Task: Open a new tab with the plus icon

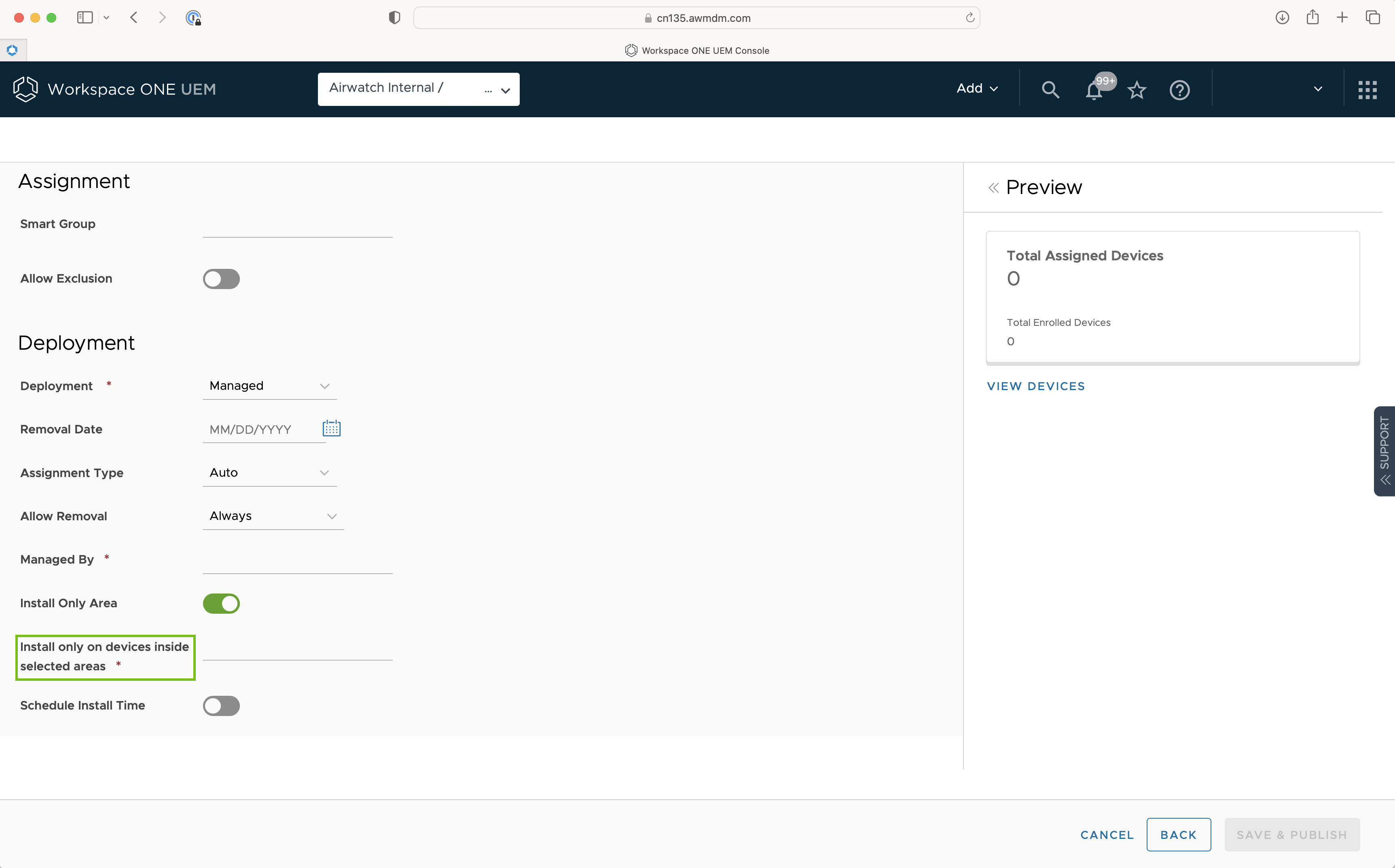Action: pyautogui.click(x=1342, y=18)
